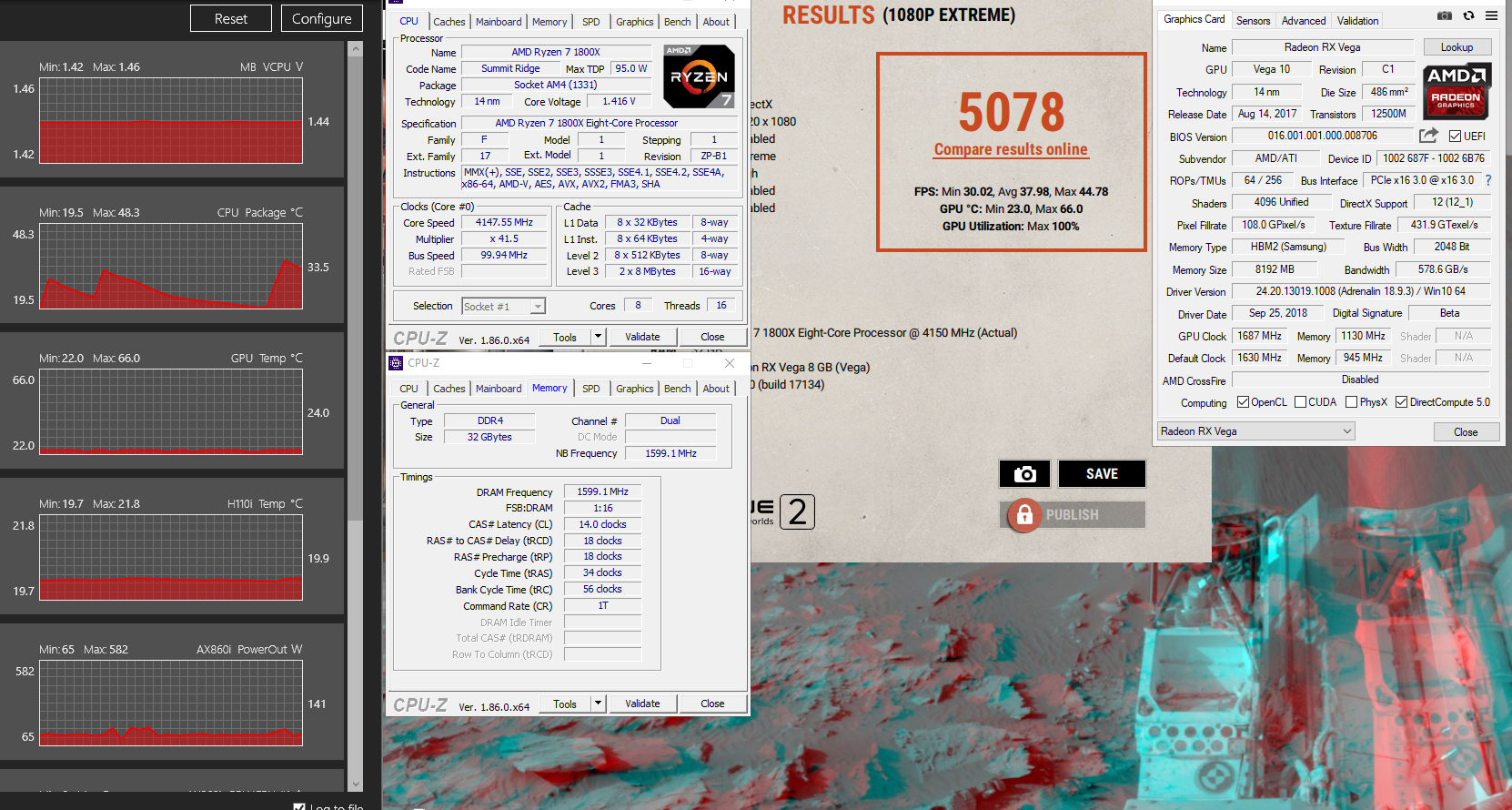Viewport: 1512px width, 810px height.
Task: Click the BIOS Version field 016.001.001.000.008706
Action: coord(1322,136)
